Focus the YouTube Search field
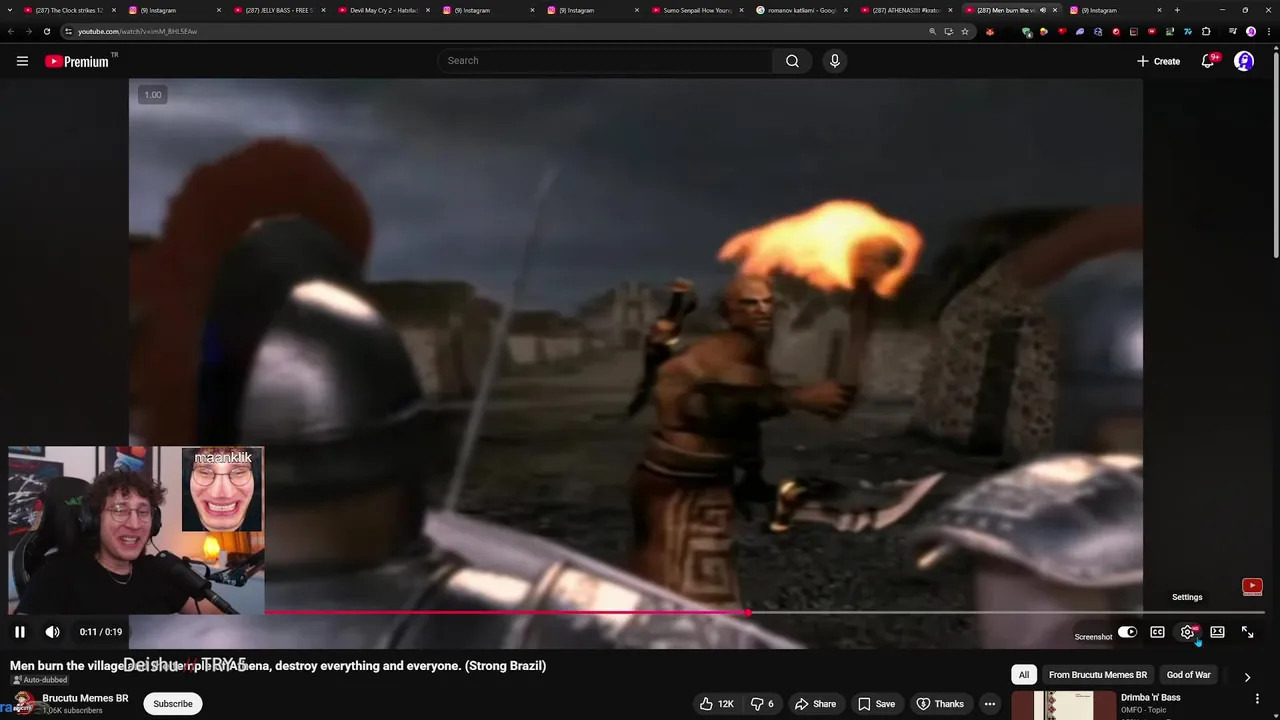This screenshot has width=1280, height=720. [x=604, y=61]
